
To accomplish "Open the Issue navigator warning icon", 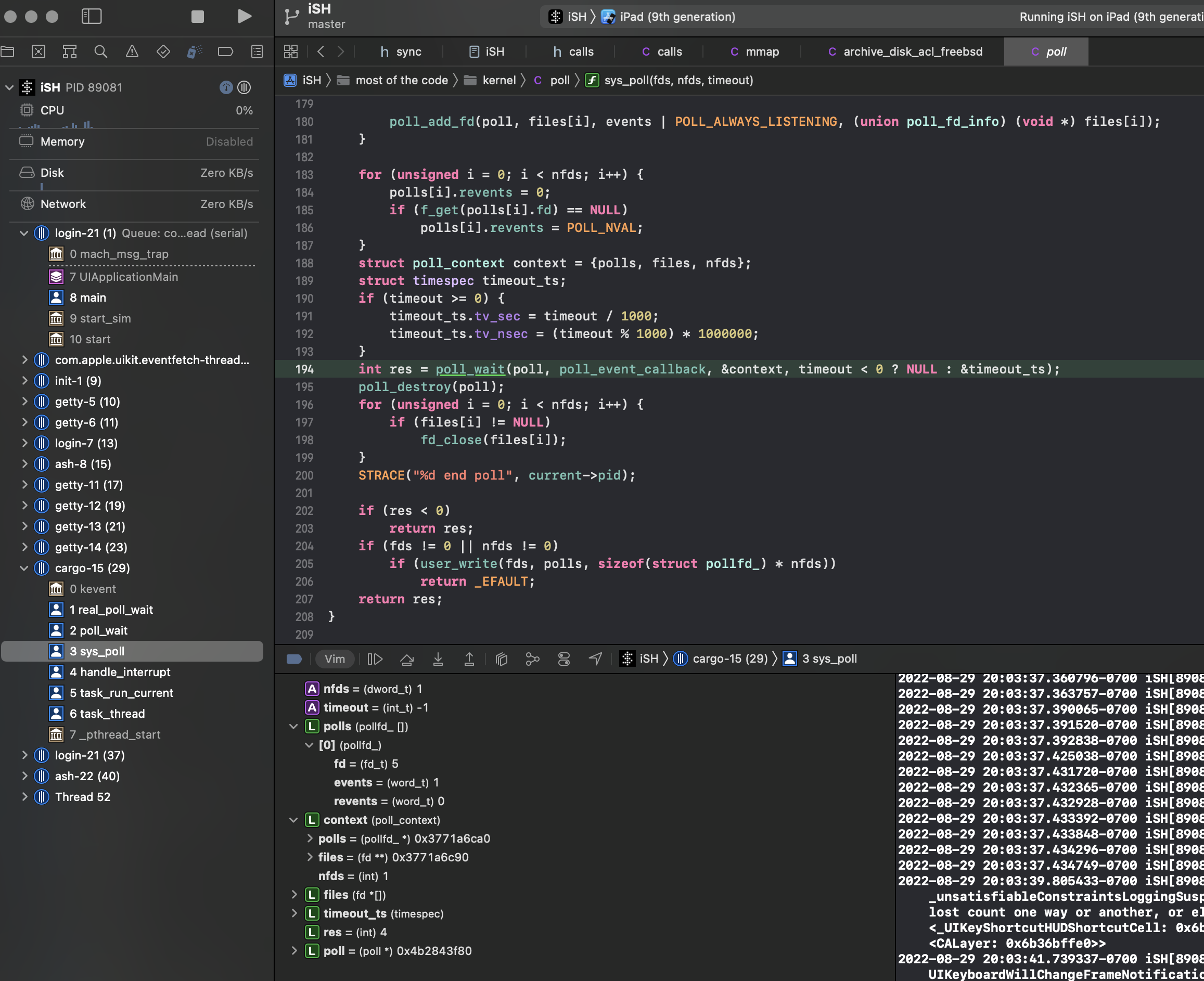I will pyautogui.click(x=132, y=52).
